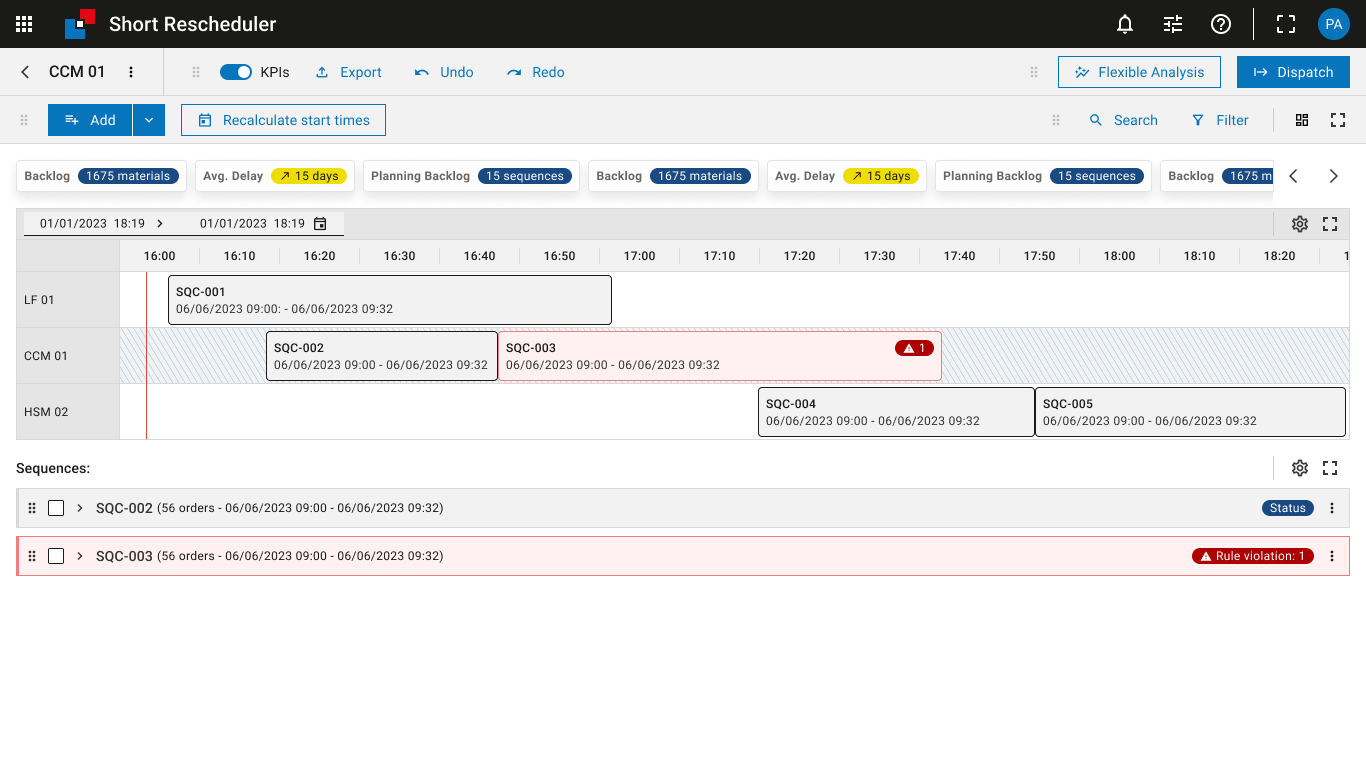Open the tune settings sliders icon

[1173, 24]
